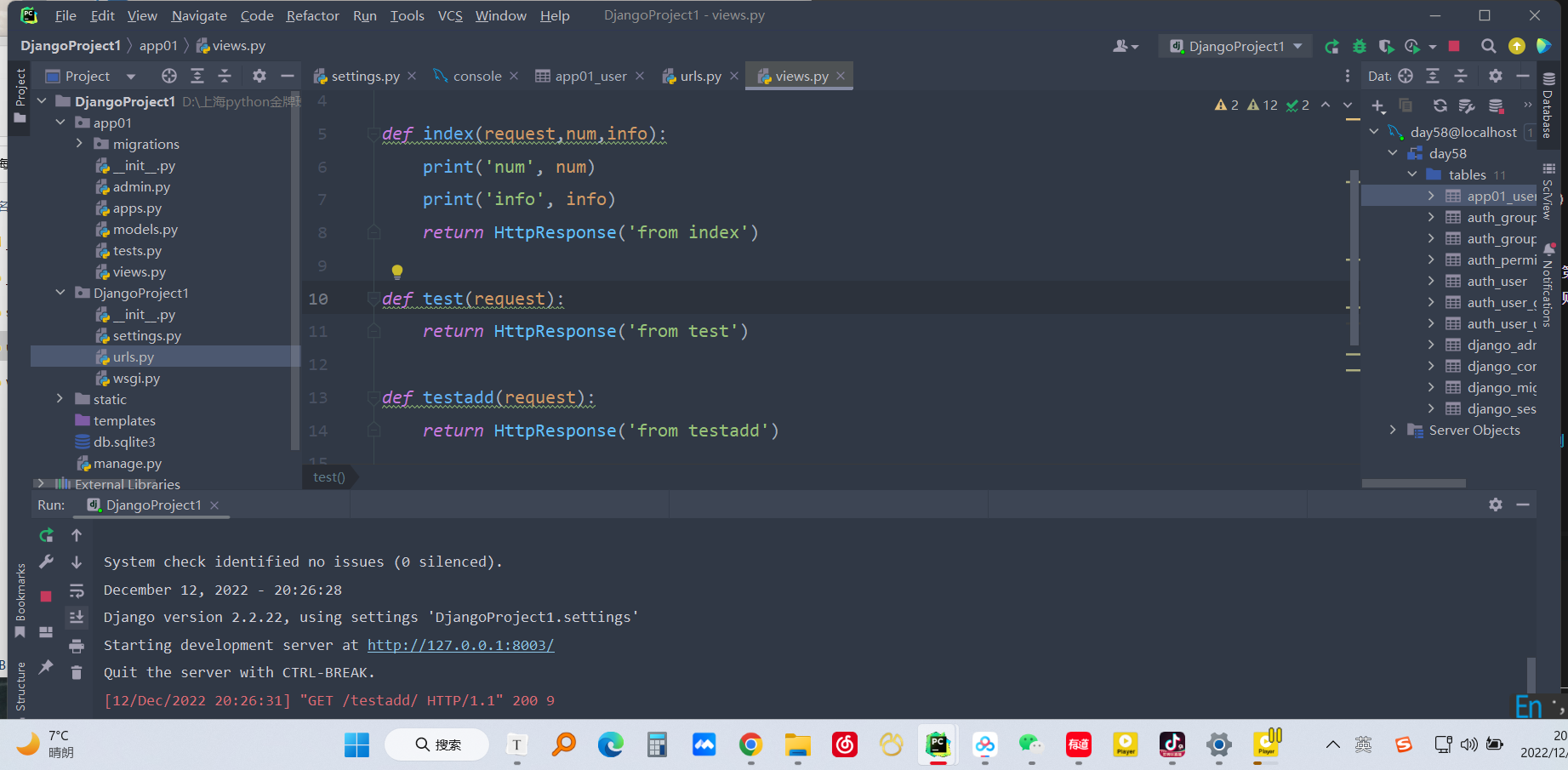Screen dimensions: 1568x770
Task: Click Select Opened File target icon in Project panel
Action: (x=169, y=76)
